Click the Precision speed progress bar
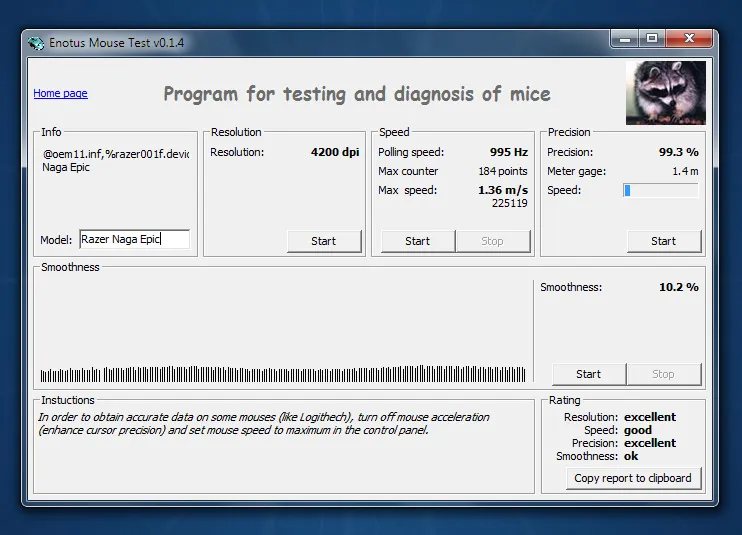Screen dimensions: 742x535 coord(660,190)
